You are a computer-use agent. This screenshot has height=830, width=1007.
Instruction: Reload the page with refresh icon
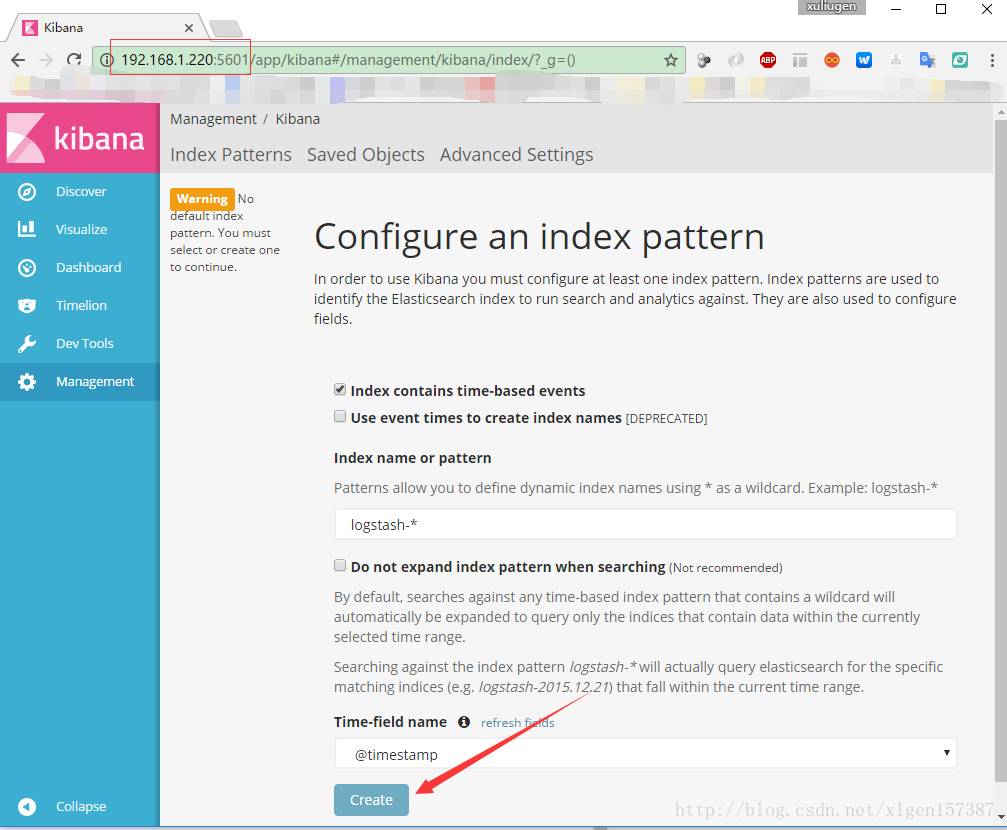74,60
